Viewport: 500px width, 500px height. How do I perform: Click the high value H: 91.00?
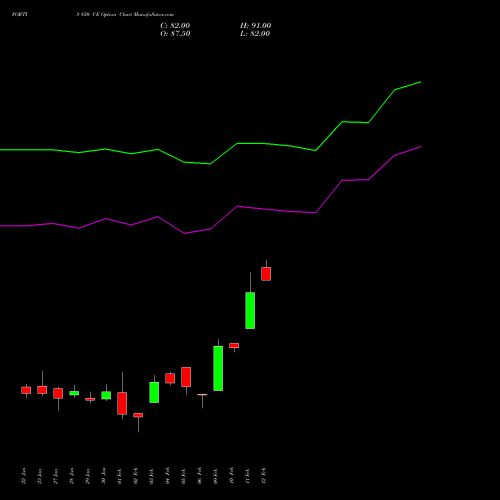tap(255, 26)
